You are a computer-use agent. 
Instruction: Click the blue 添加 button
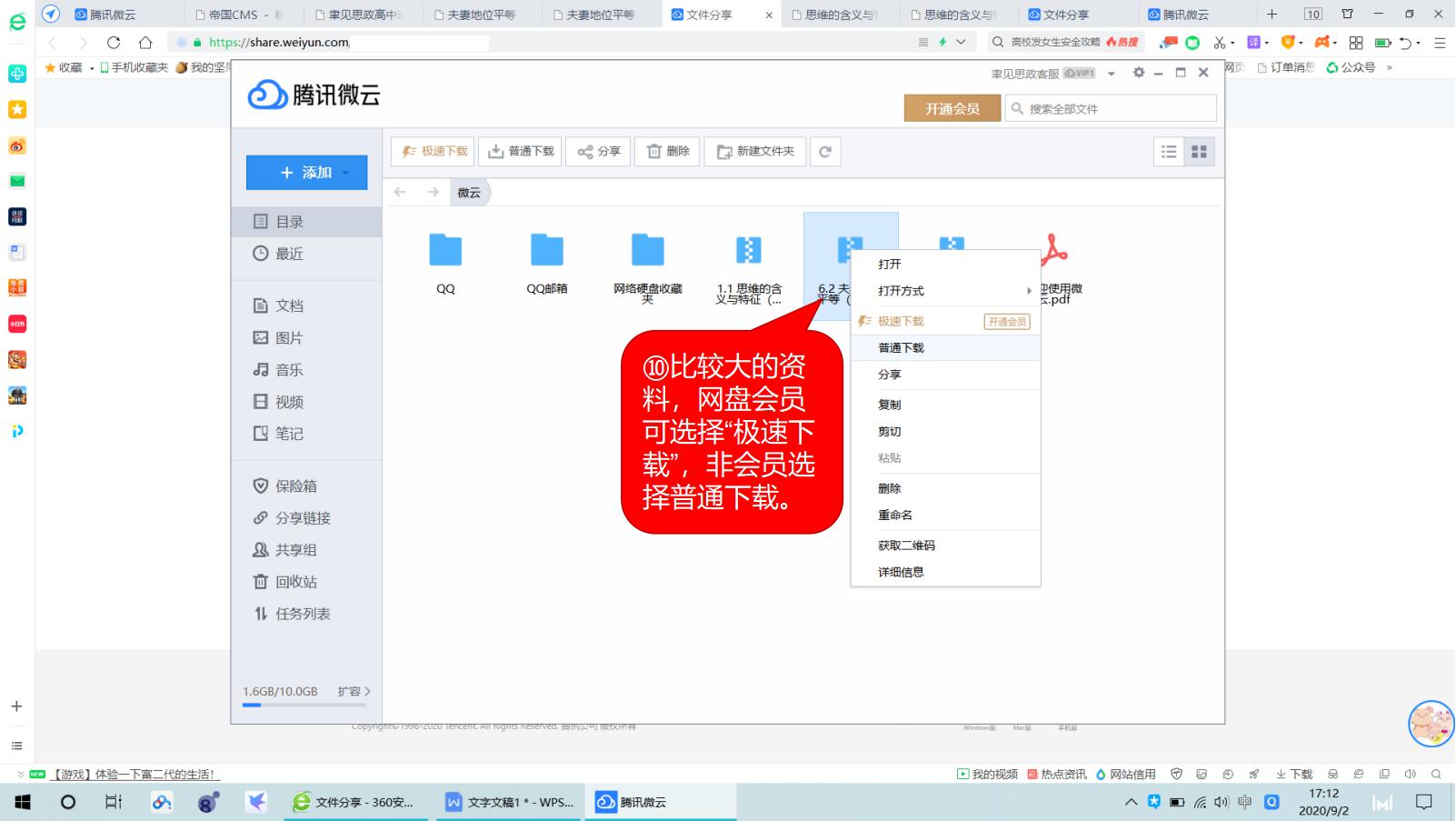point(306,172)
